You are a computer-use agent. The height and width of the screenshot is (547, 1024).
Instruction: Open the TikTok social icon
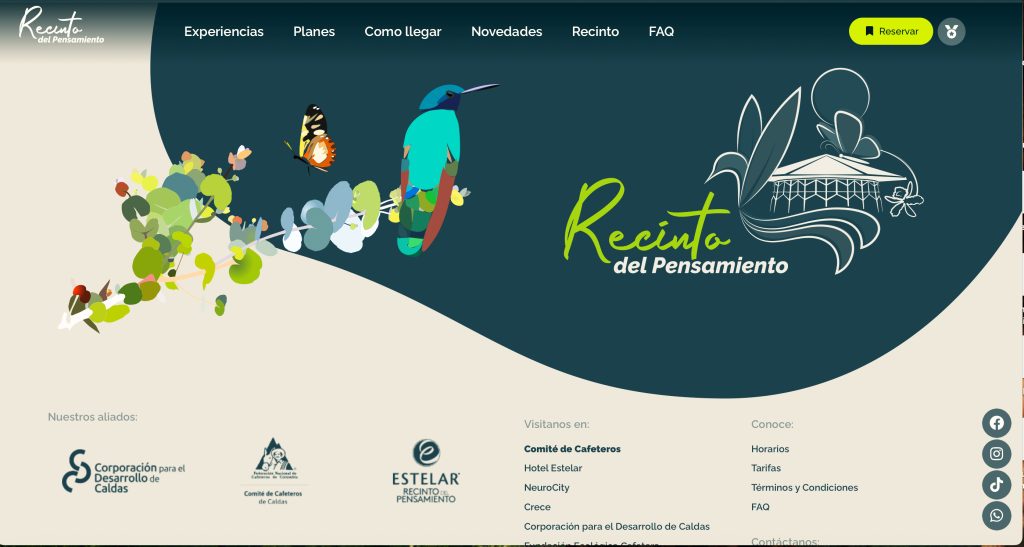tap(996, 485)
